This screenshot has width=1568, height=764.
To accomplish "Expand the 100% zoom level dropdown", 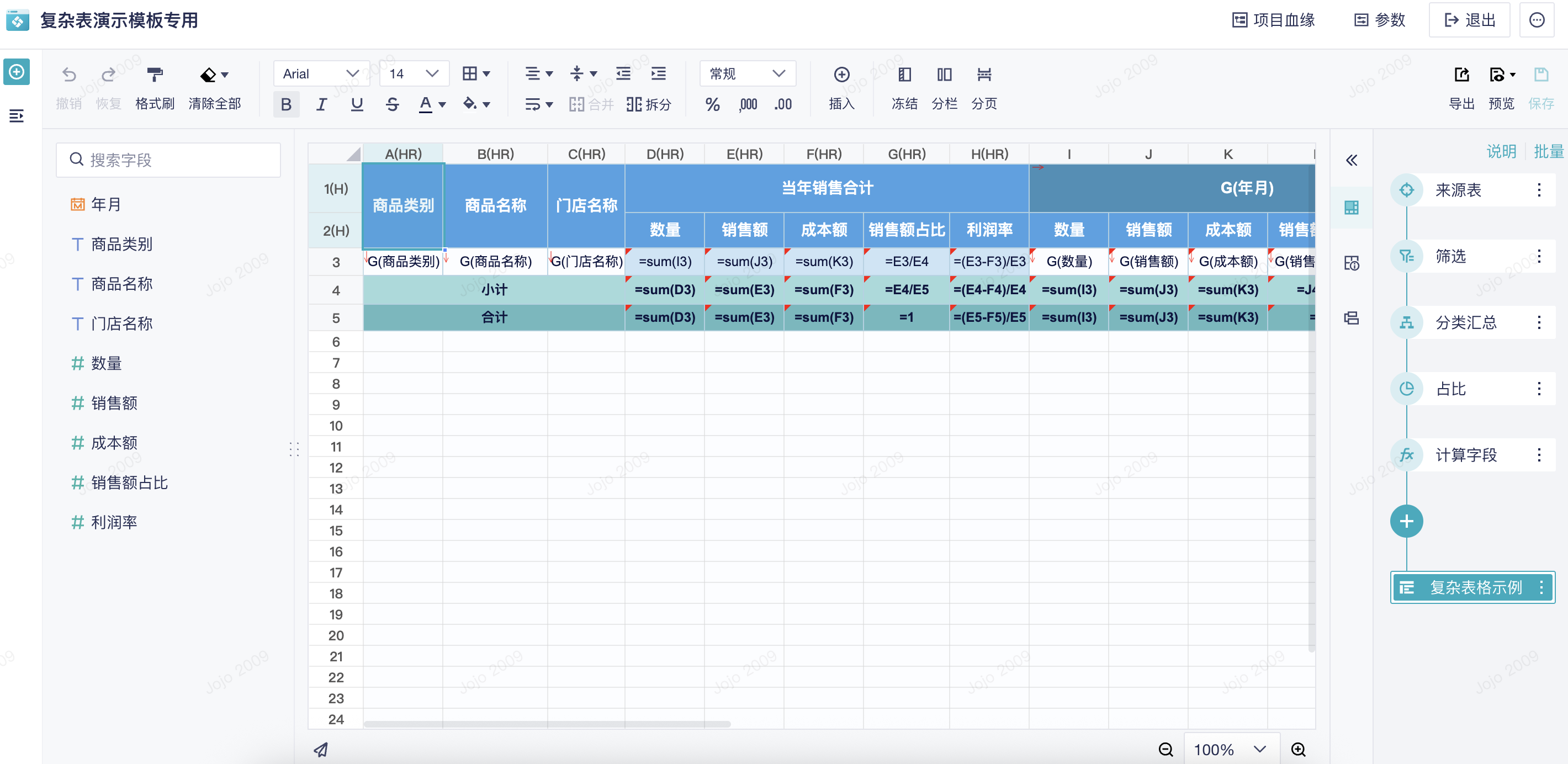I will [x=1259, y=750].
